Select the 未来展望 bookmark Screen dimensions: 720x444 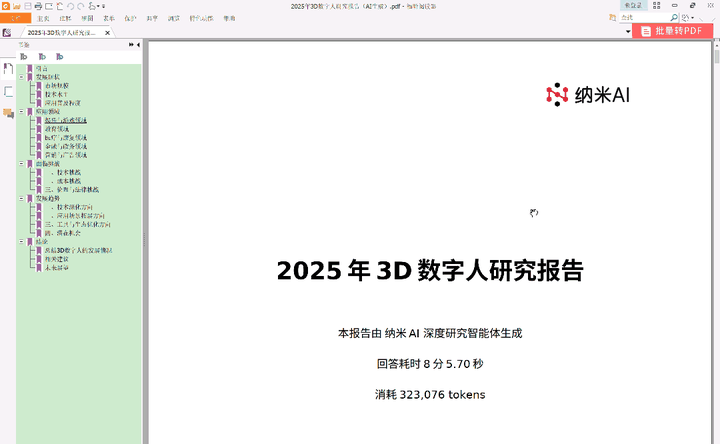pyautogui.click(x=56, y=268)
